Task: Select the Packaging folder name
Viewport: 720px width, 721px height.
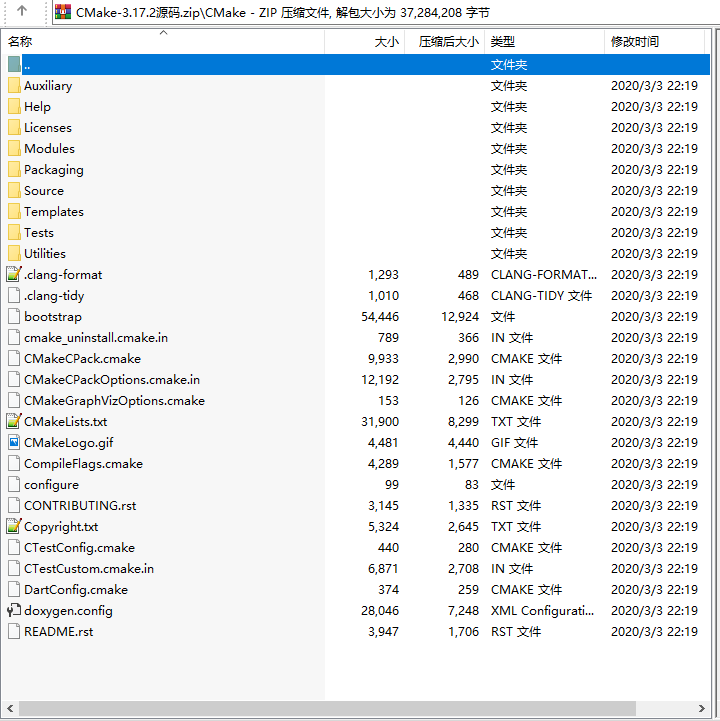Action: tap(54, 170)
